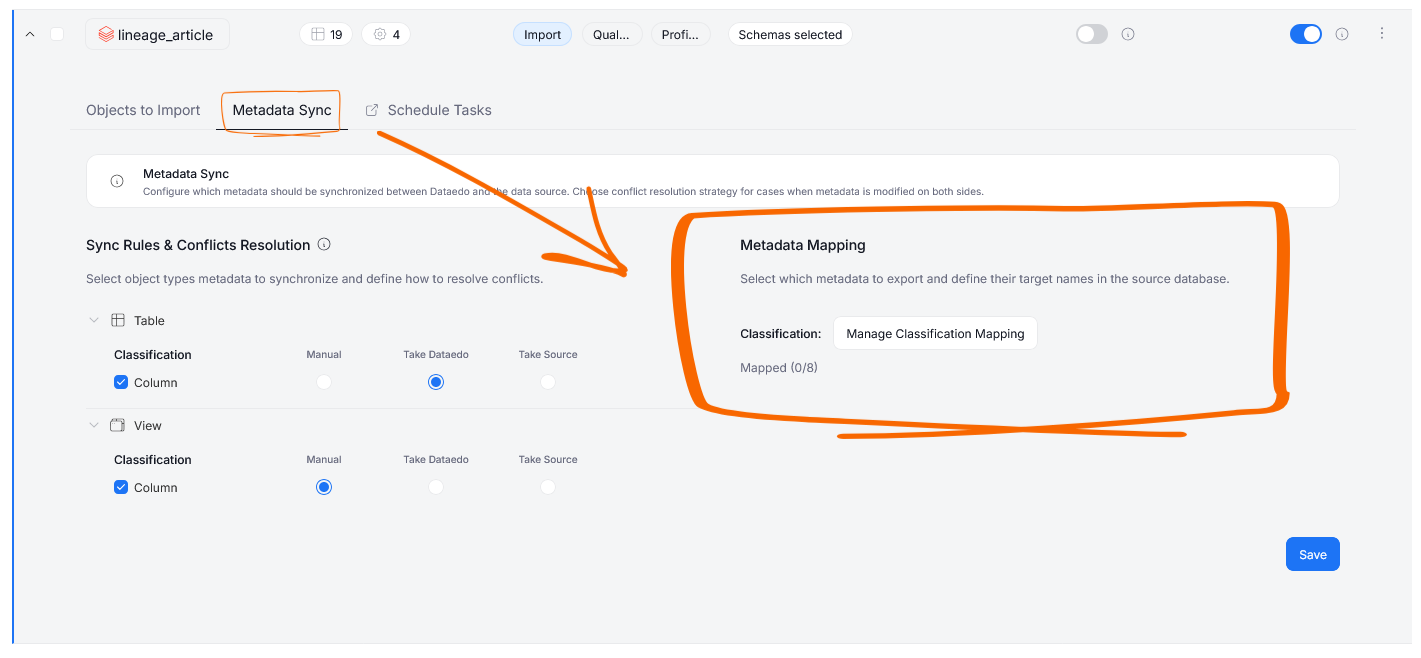The height and width of the screenshot is (658, 1421).
Task: Open the Schedule Tasks tab
Action: (x=429, y=110)
